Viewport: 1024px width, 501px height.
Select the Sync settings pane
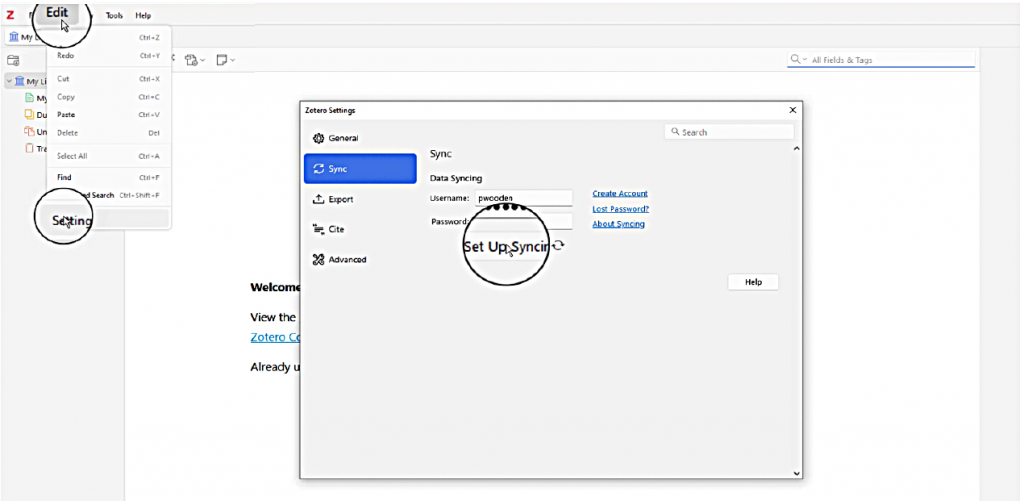[359, 169]
